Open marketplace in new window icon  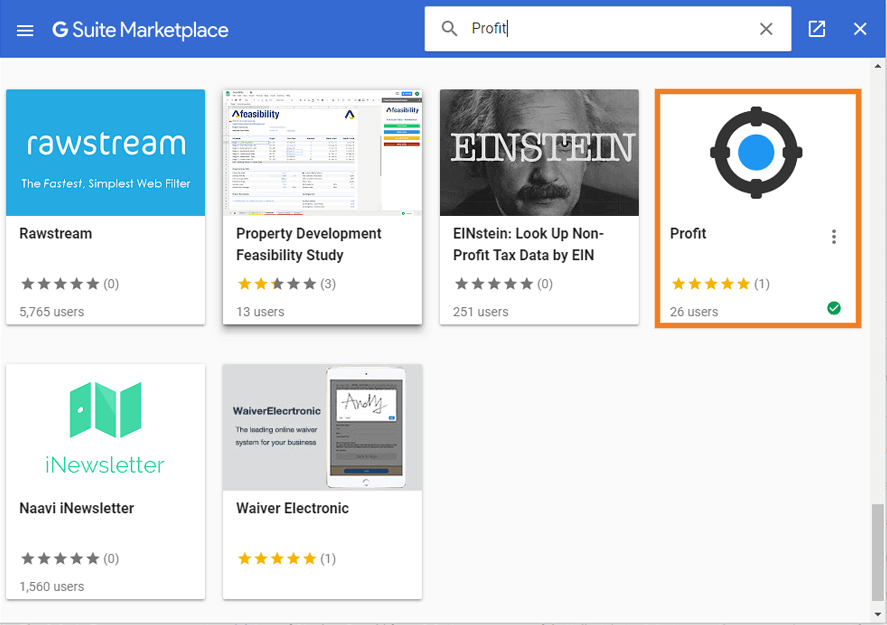[816, 29]
